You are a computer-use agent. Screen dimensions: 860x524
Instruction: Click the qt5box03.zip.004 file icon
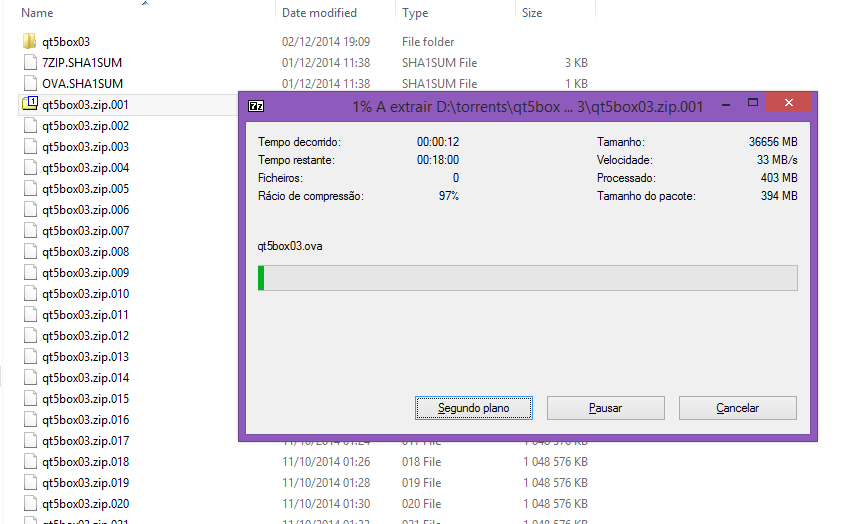click(x=30, y=167)
